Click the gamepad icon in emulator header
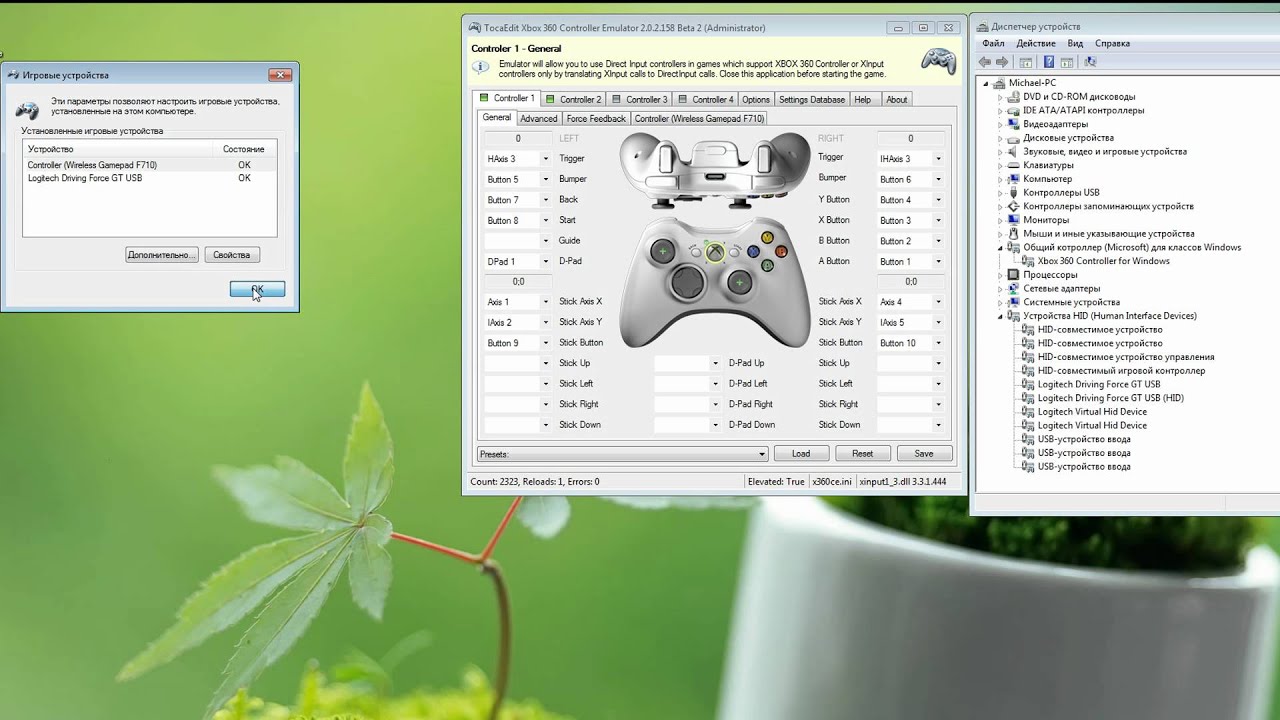Viewport: 1280px width, 720px height. pyautogui.click(x=938, y=61)
